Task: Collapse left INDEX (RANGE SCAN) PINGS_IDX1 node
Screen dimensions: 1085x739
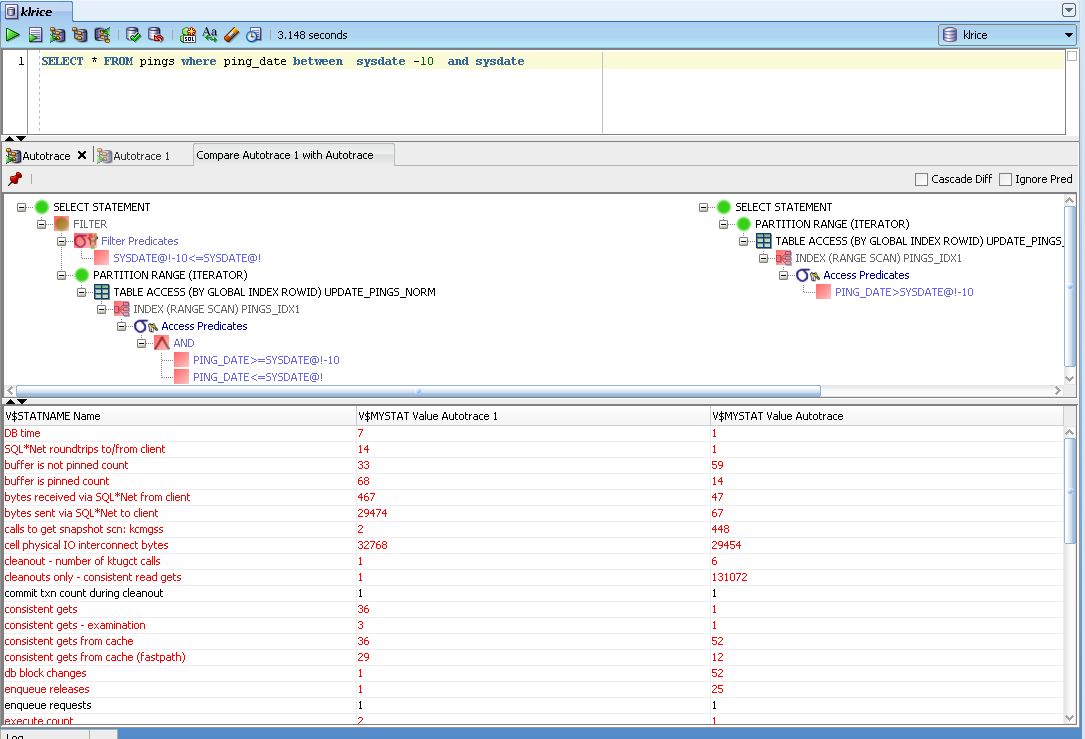Action: pos(102,309)
